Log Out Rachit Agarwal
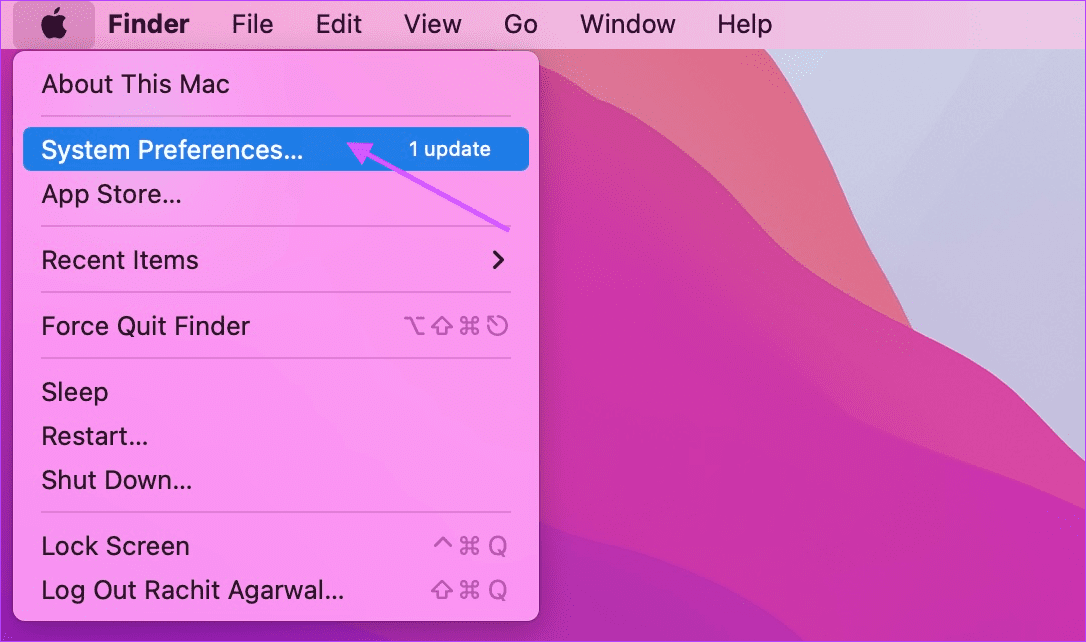 [x=276, y=590]
